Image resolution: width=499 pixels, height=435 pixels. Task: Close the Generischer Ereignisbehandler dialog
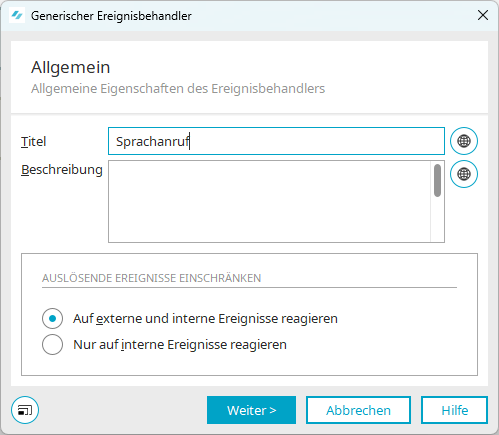click(483, 15)
